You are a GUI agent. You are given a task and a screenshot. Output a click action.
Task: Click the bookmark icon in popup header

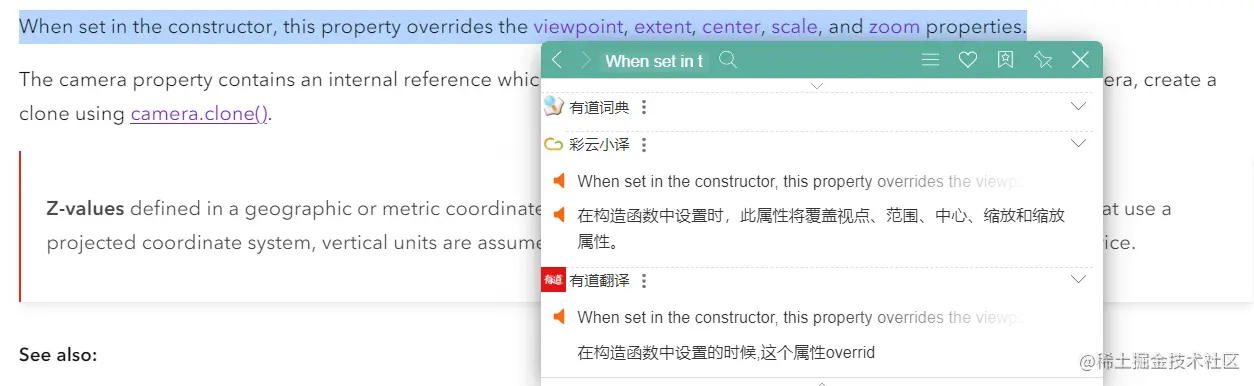click(1006, 60)
